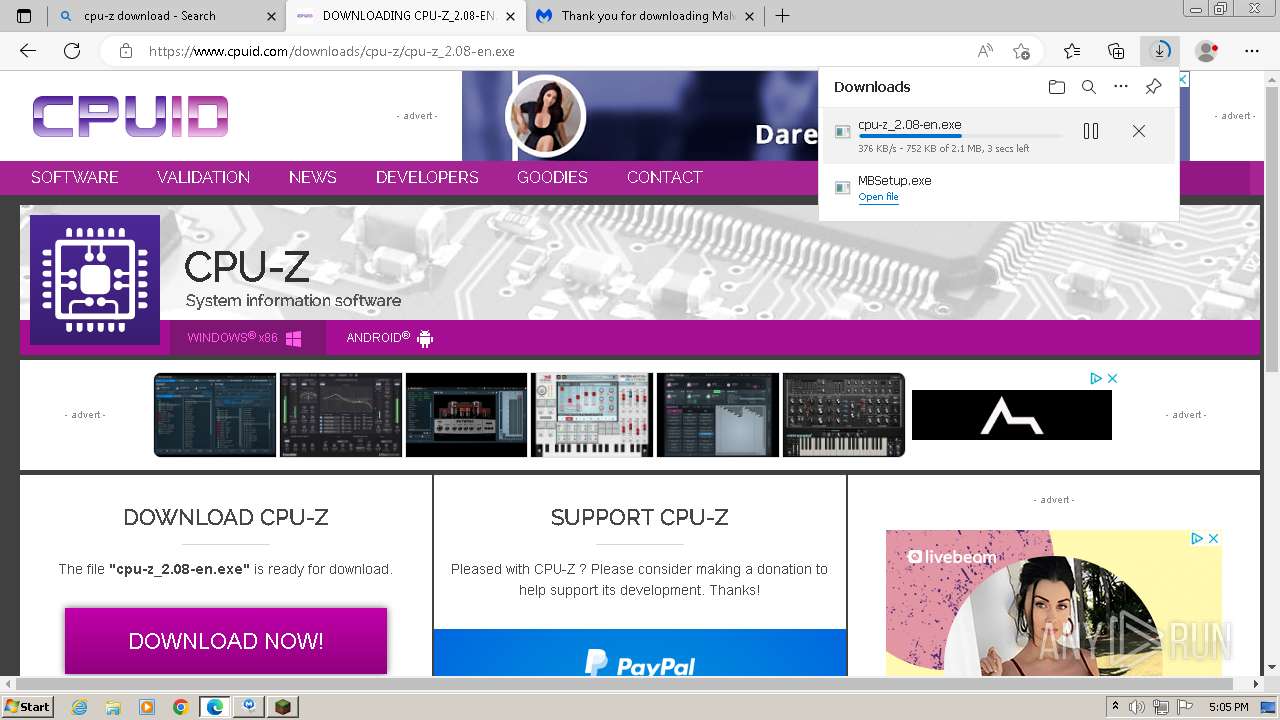1280x720 pixels.
Task: Click the top banner ad with woman portrait
Action: pyautogui.click(x=640, y=116)
